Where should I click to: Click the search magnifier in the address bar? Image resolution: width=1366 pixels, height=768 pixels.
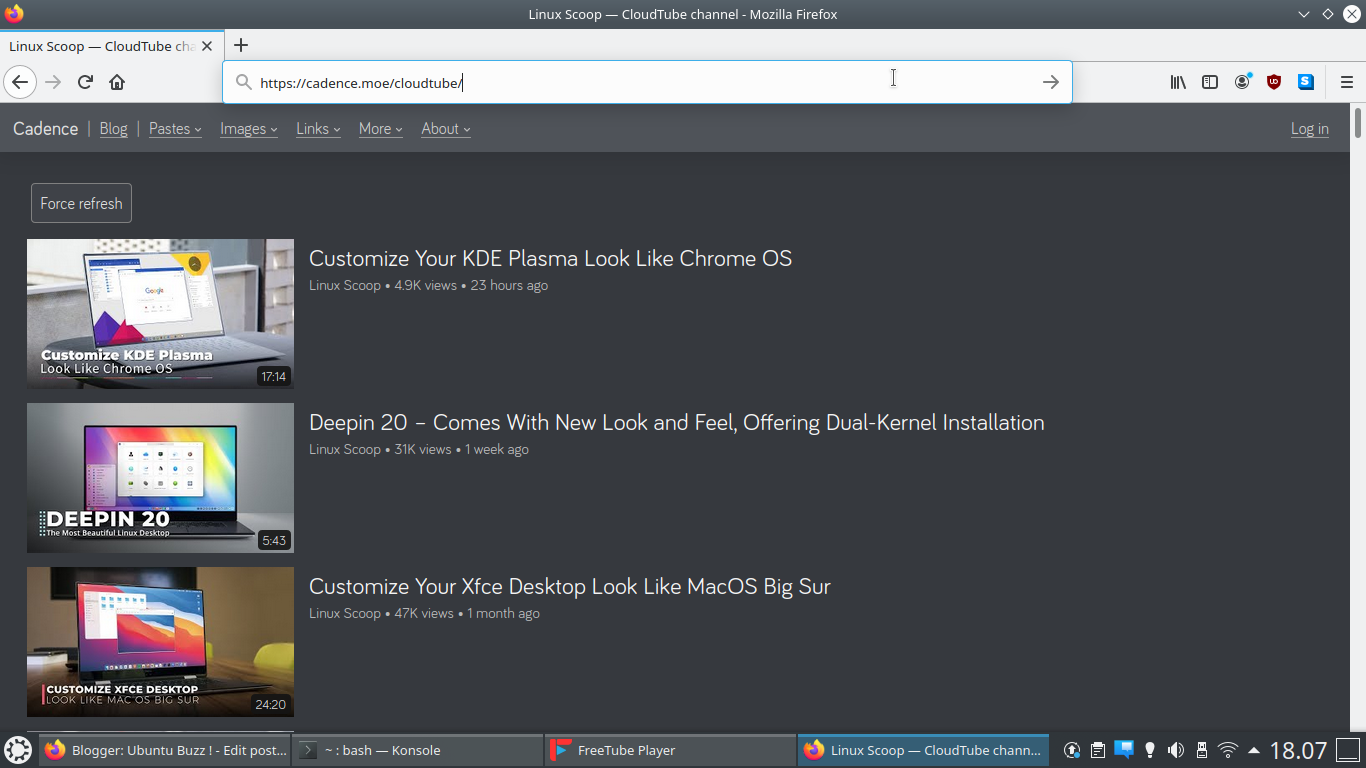(243, 82)
